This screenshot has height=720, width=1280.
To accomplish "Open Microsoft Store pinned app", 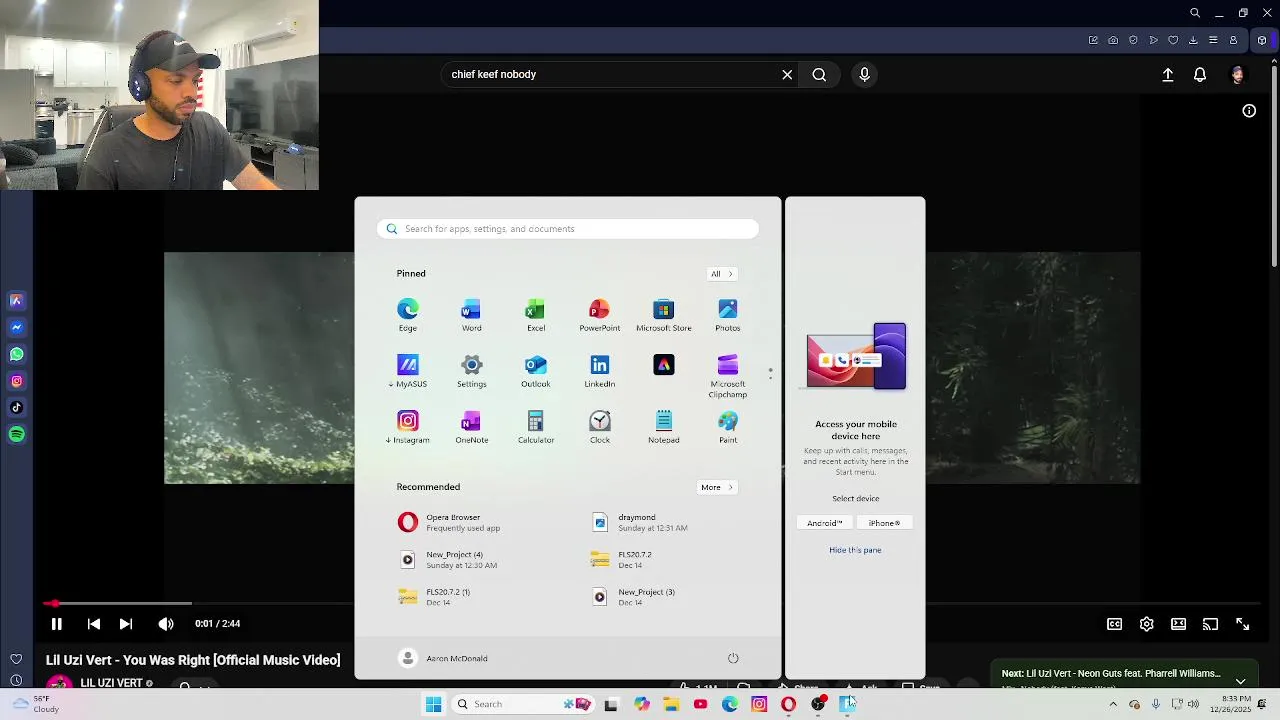I will [x=664, y=315].
